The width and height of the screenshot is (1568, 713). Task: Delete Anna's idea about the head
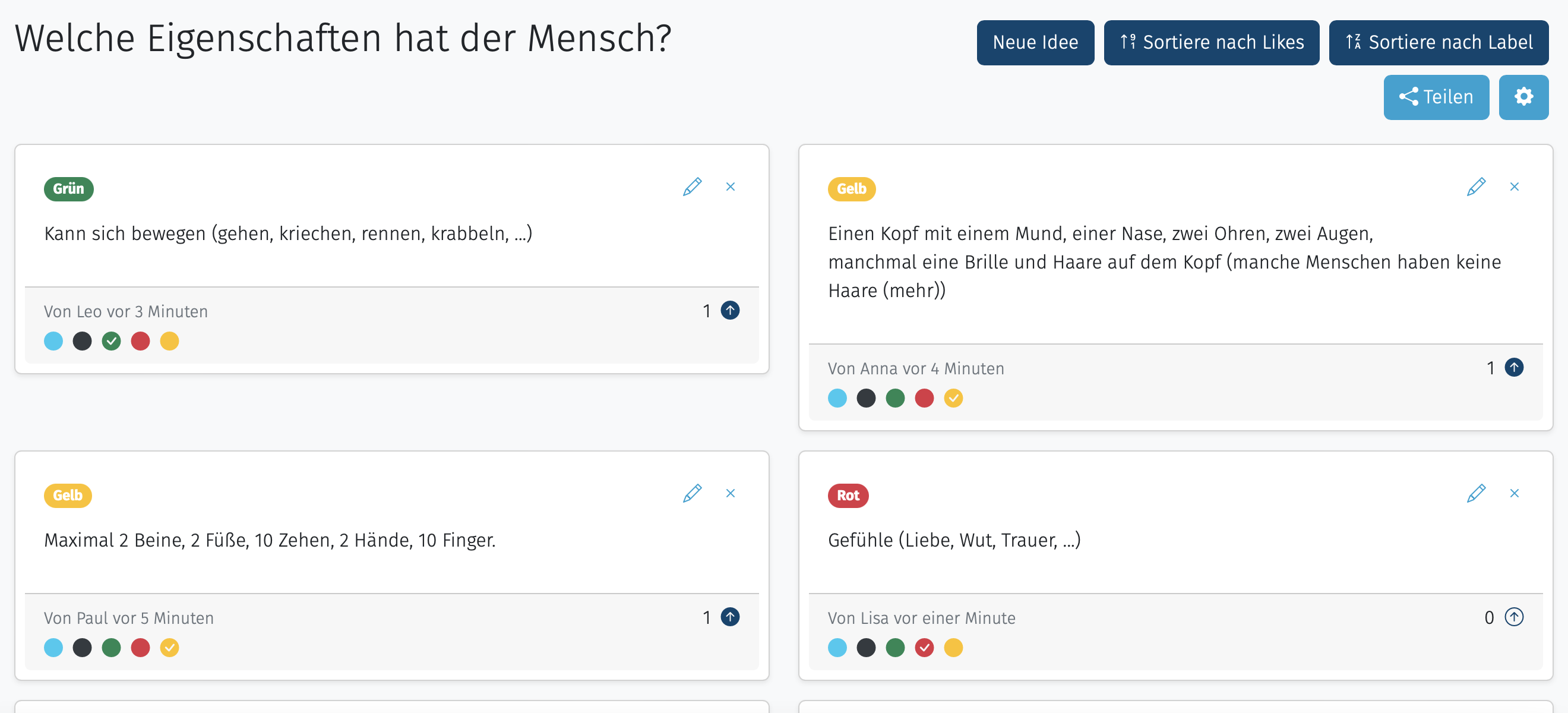(x=1515, y=187)
